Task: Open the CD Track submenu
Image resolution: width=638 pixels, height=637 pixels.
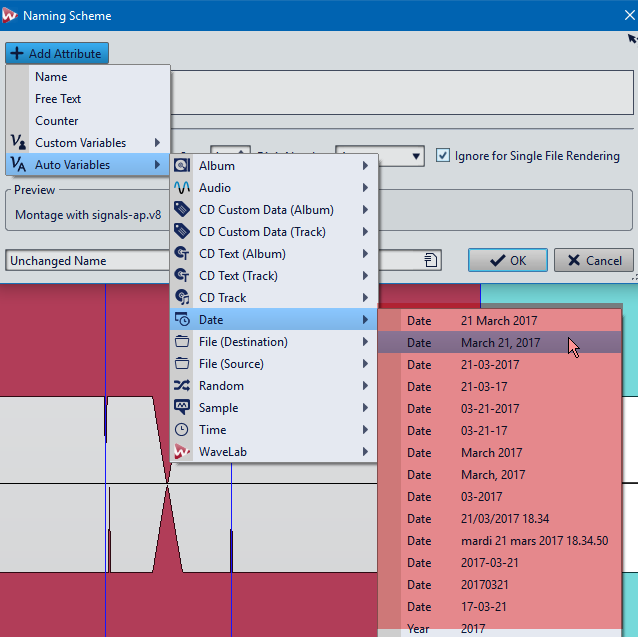Action: click(x=273, y=297)
